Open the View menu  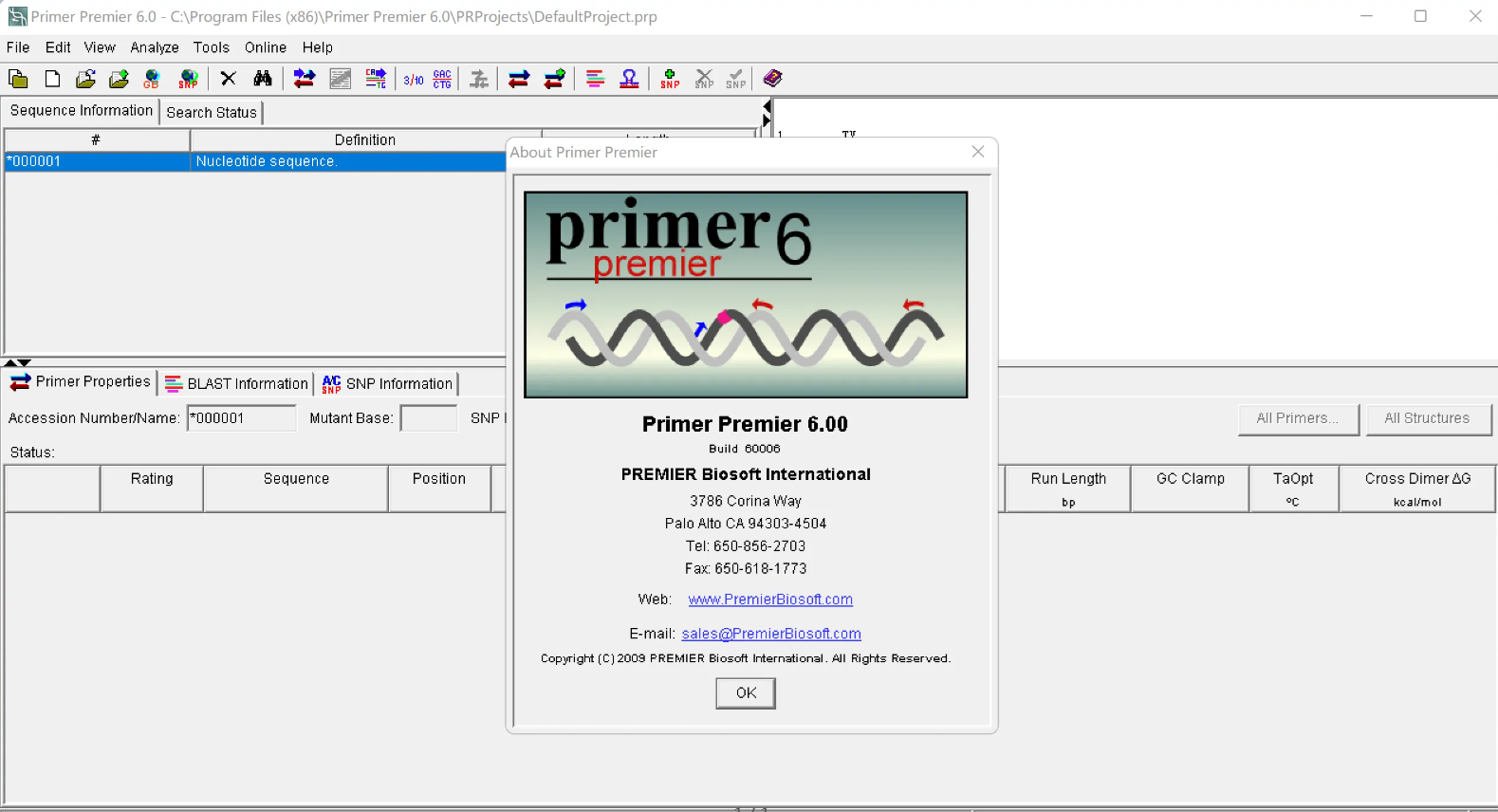click(100, 47)
